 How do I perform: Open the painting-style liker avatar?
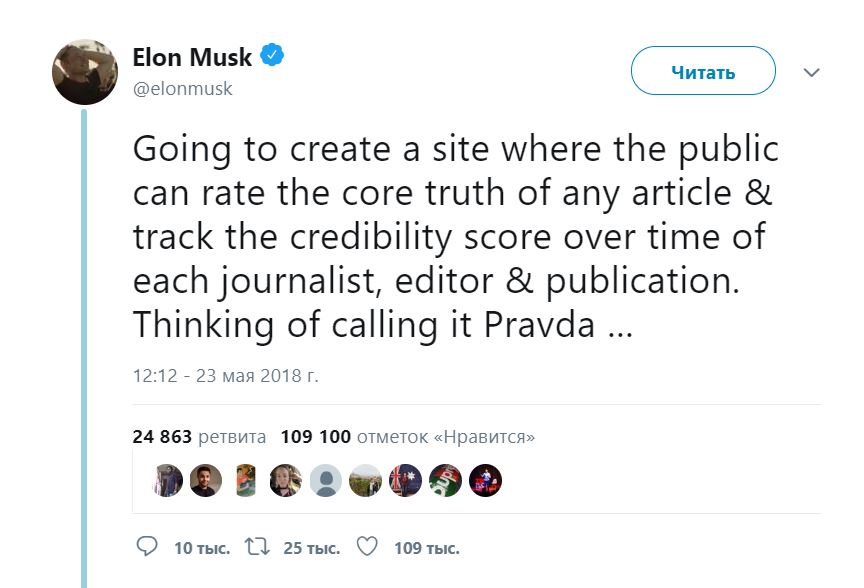[x=246, y=481]
